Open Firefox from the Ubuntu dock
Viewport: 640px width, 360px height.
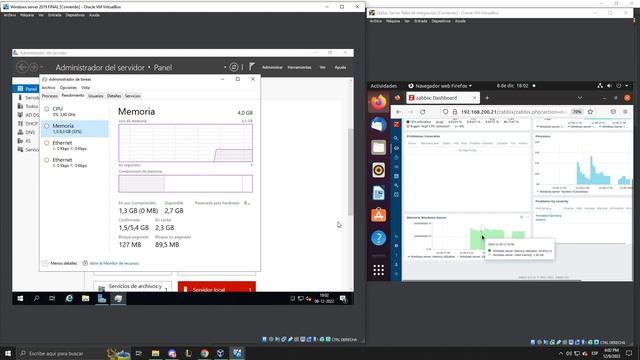(x=378, y=102)
